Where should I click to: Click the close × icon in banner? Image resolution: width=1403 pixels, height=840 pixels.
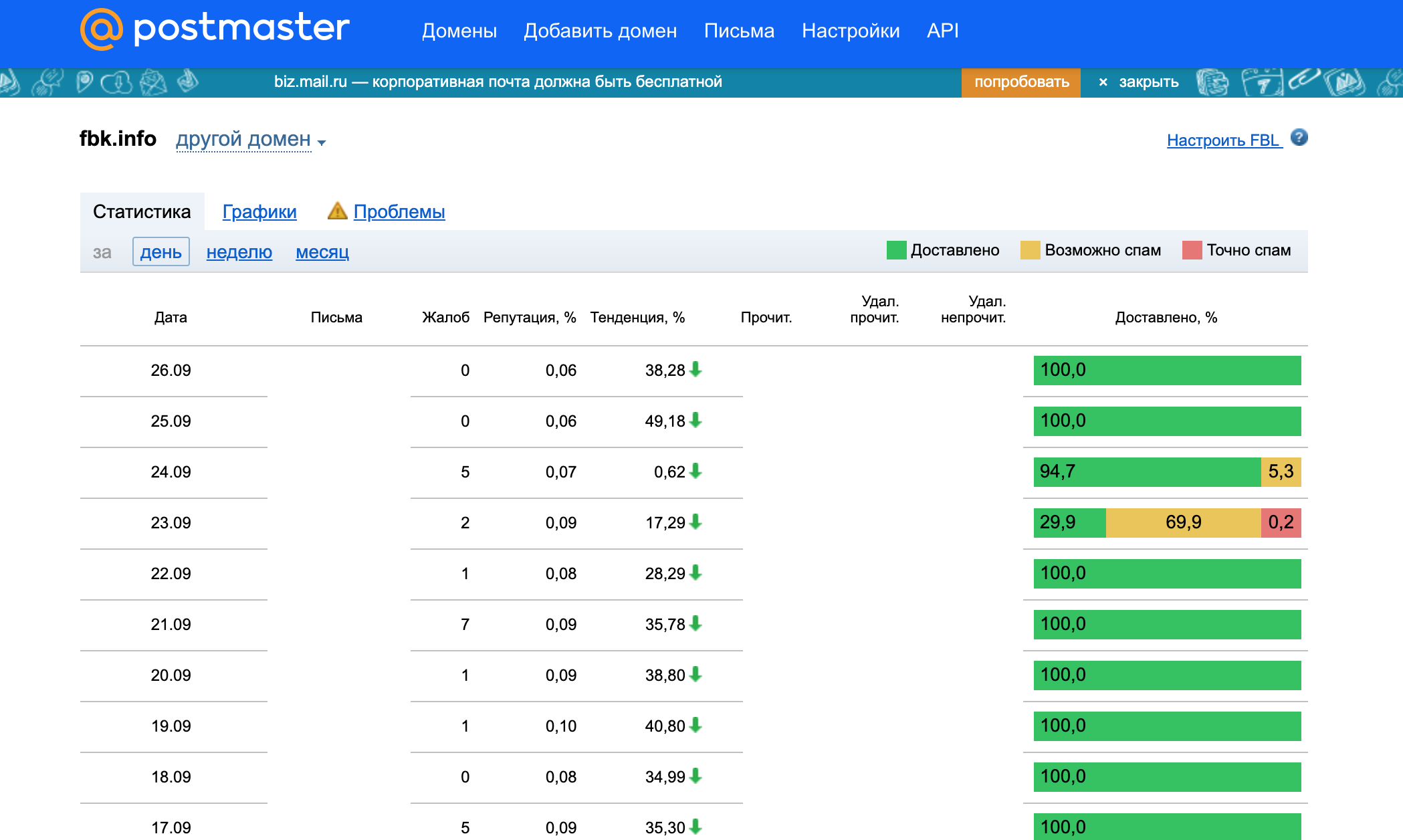1103,82
